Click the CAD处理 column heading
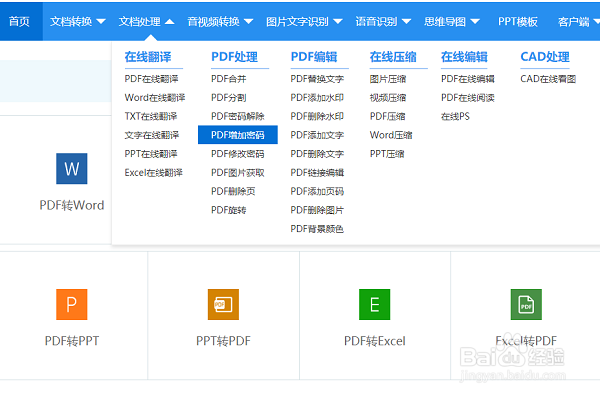 click(x=545, y=57)
